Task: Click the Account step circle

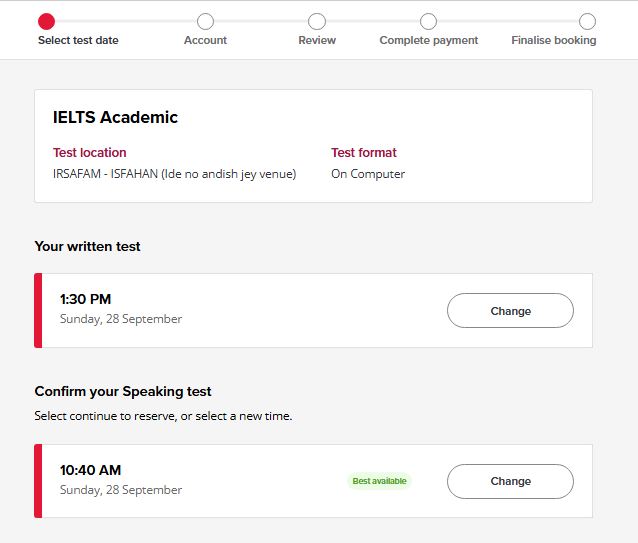Action: [205, 21]
